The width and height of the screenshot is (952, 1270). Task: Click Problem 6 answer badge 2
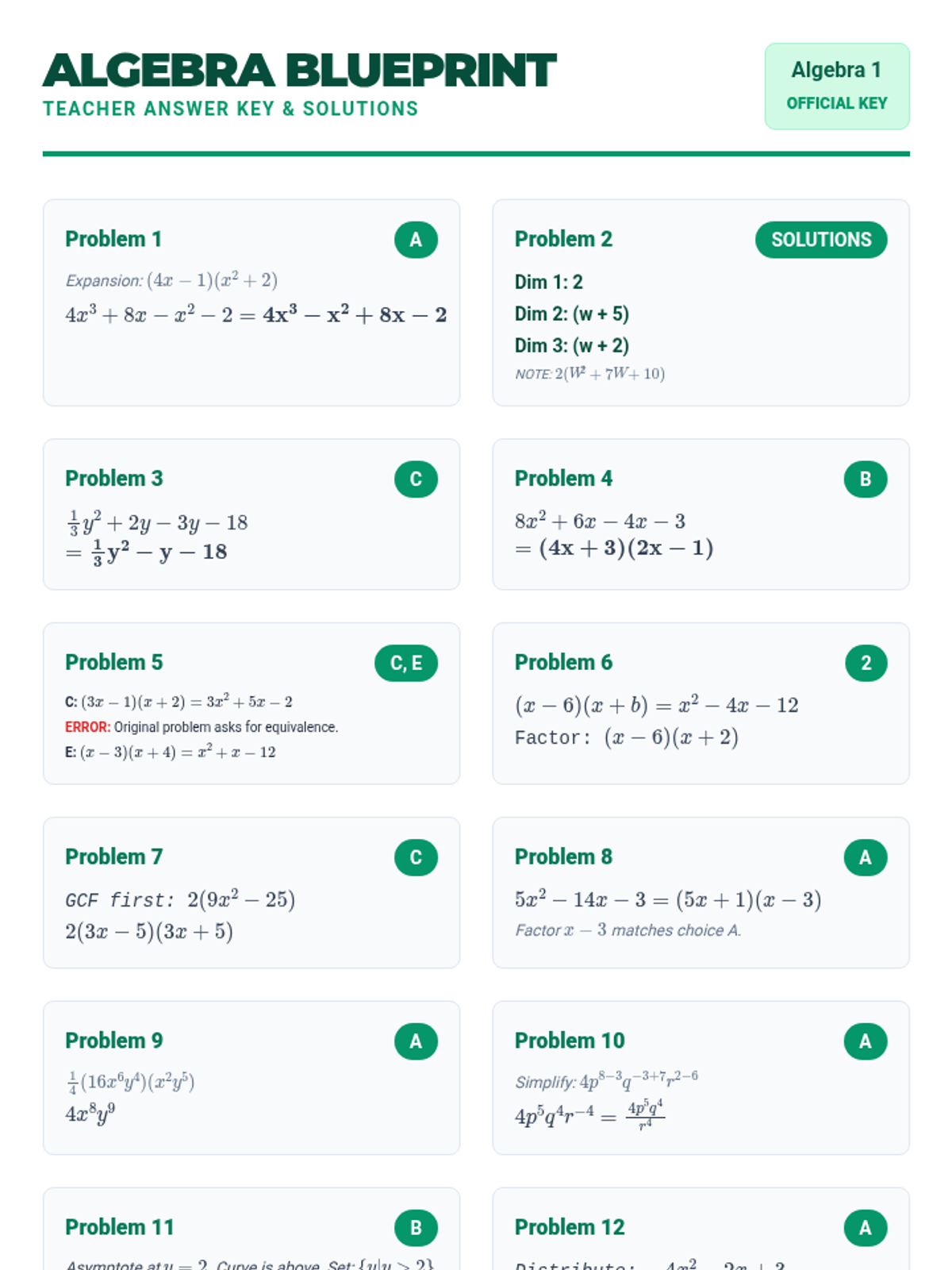(x=865, y=663)
